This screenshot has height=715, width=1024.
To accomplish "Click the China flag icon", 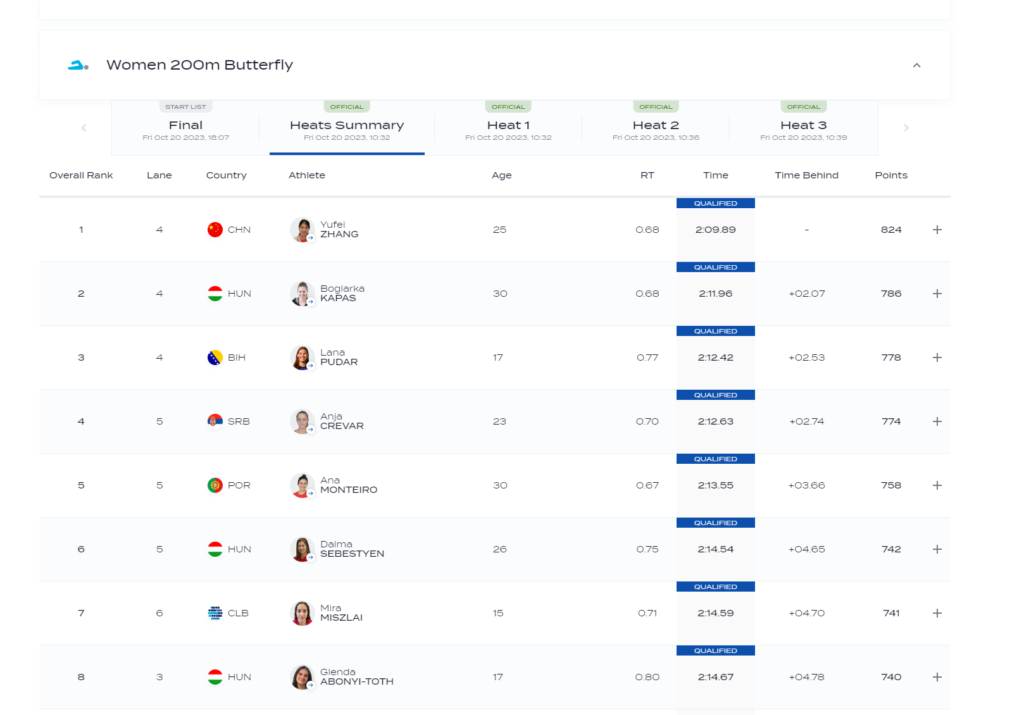I will (215, 230).
